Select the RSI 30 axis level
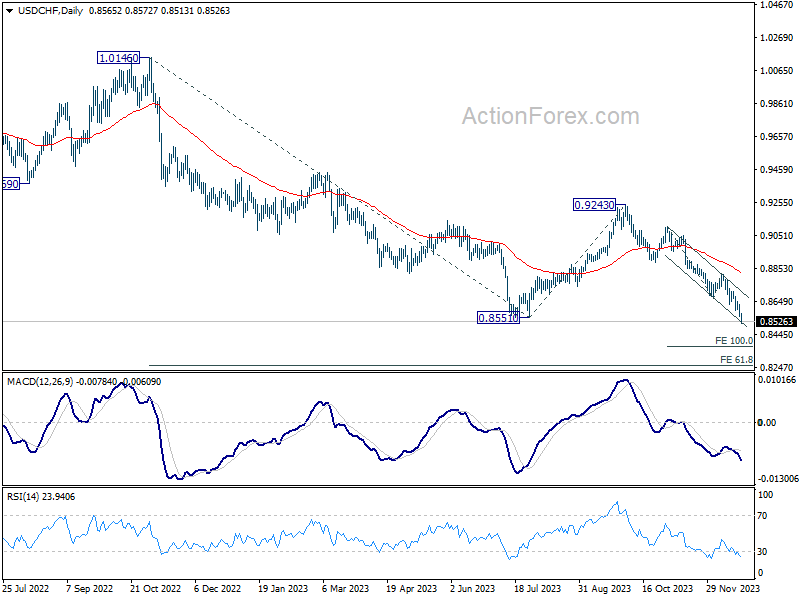The height and width of the screenshot is (600, 800). click(762, 552)
